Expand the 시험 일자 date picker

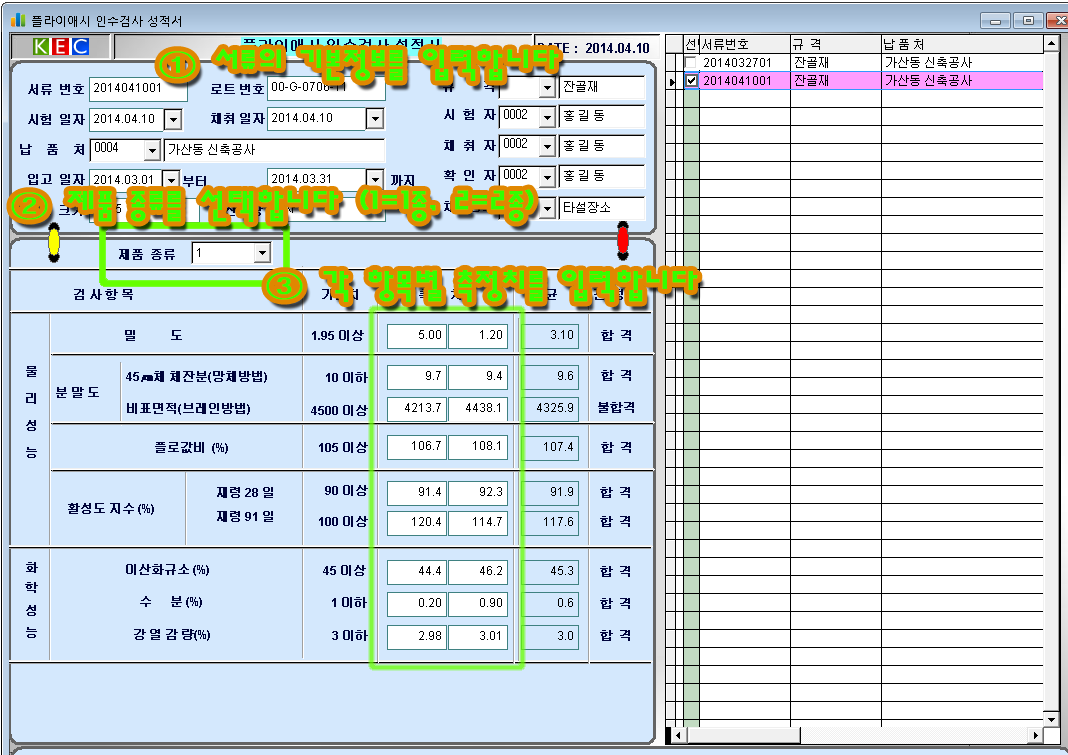coord(172,119)
